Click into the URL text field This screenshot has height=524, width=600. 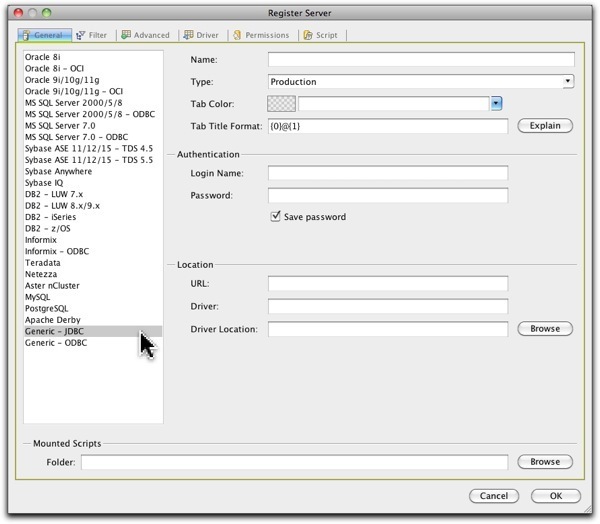click(388, 283)
